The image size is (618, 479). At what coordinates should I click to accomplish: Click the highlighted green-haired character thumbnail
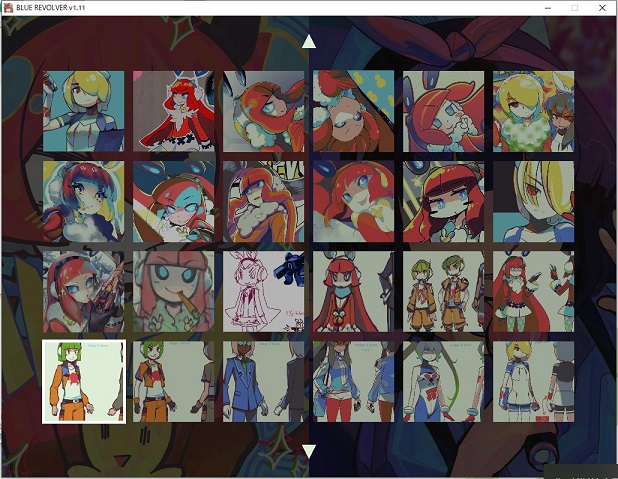84,382
